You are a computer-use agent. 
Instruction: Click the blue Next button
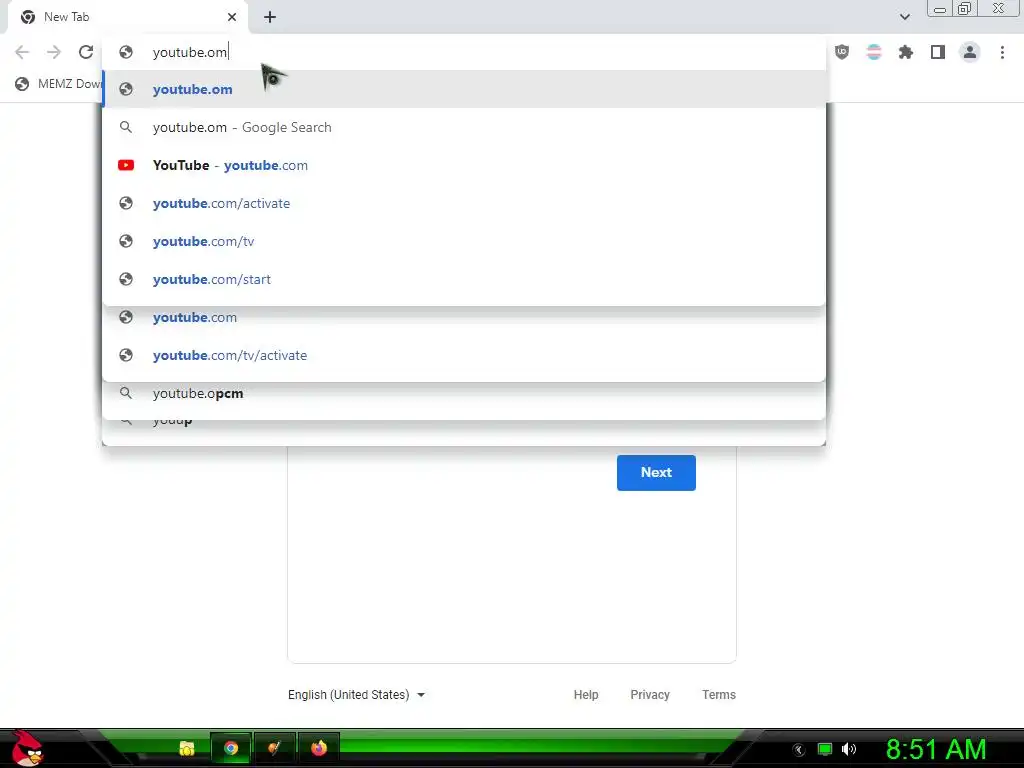click(656, 473)
